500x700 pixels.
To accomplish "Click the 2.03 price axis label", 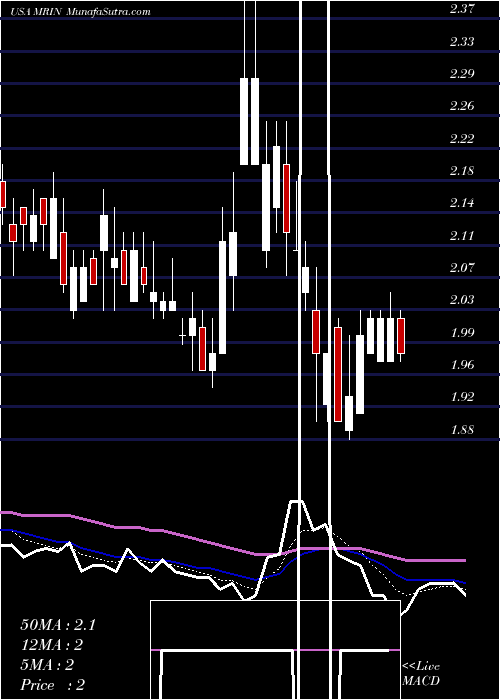I will (x=462, y=300).
